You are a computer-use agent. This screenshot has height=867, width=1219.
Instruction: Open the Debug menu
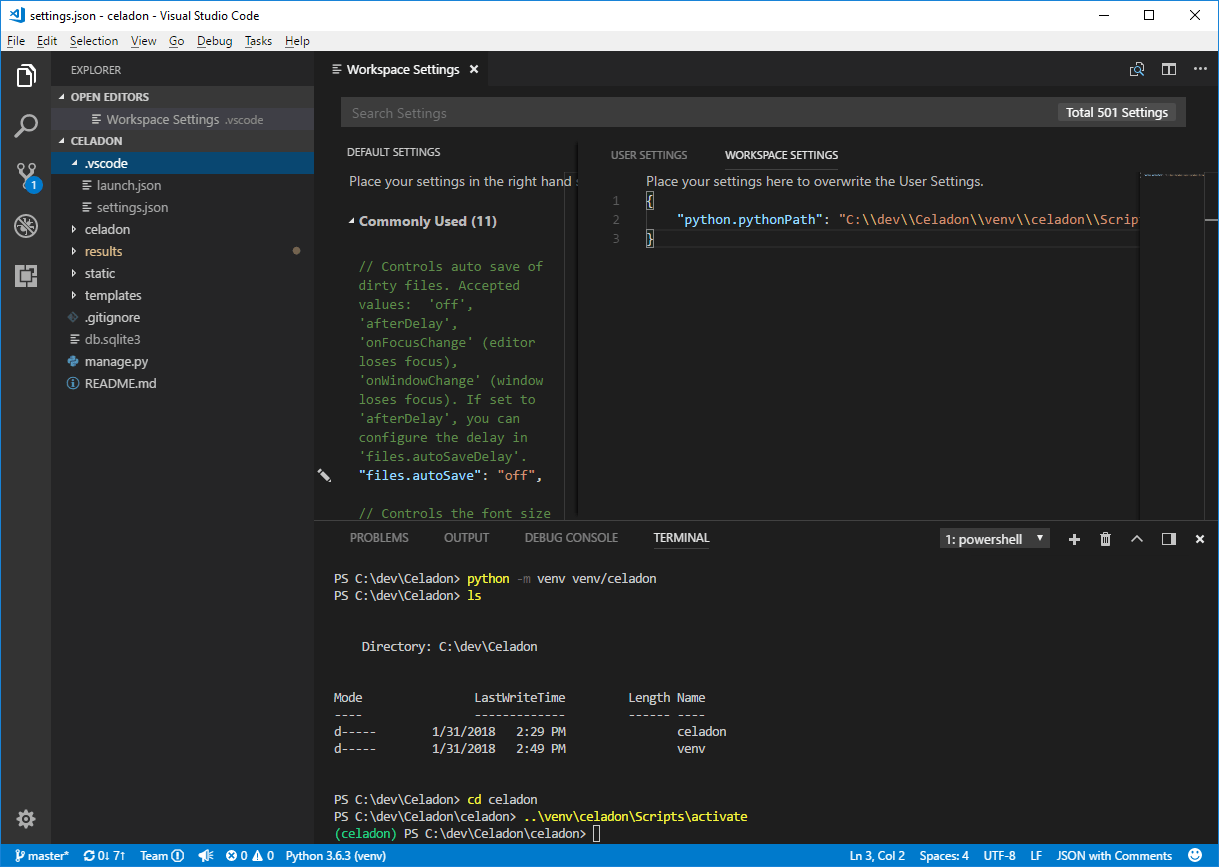(214, 41)
